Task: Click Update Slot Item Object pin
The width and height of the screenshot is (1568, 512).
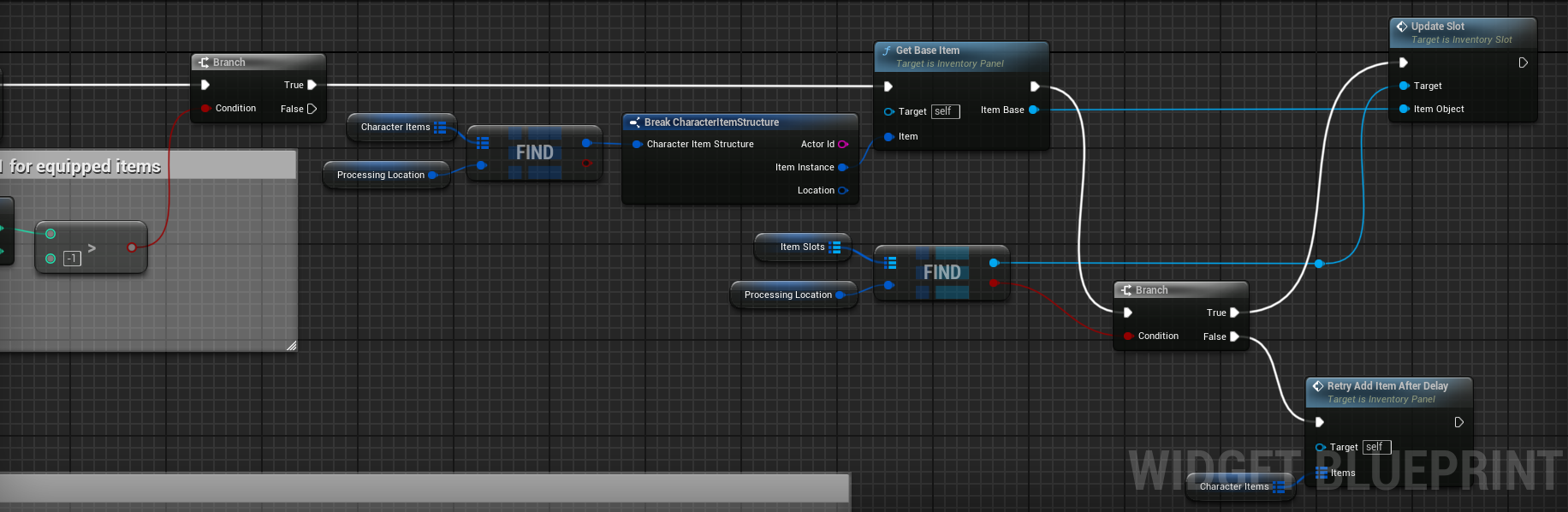Action: (x=1404, y=109)
